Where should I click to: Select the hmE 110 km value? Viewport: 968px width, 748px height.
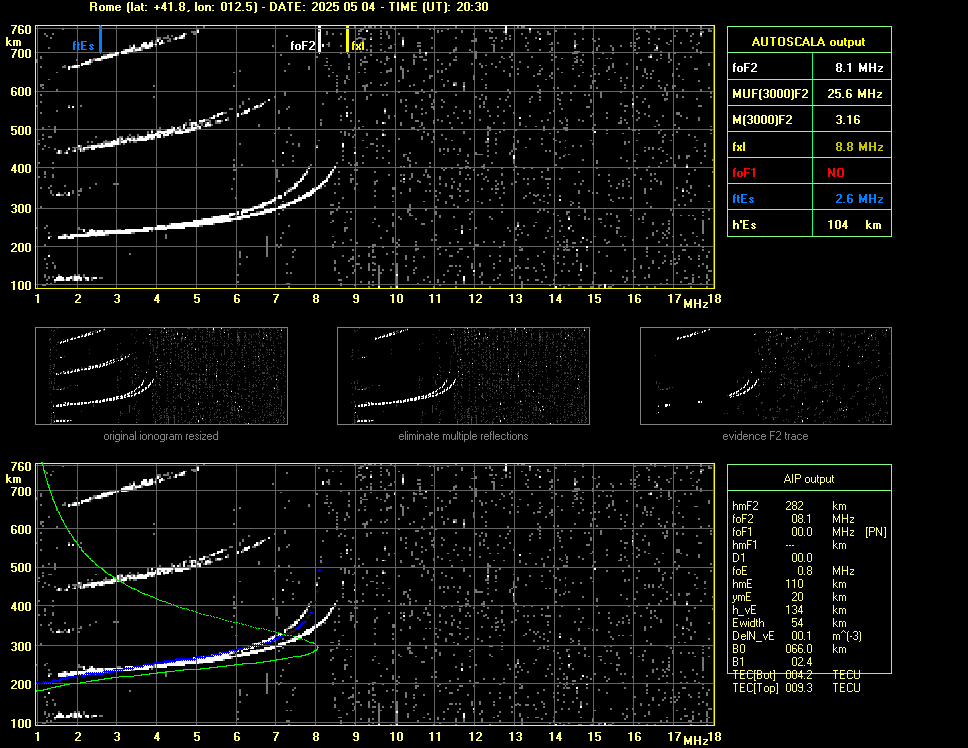pos(816,584)
